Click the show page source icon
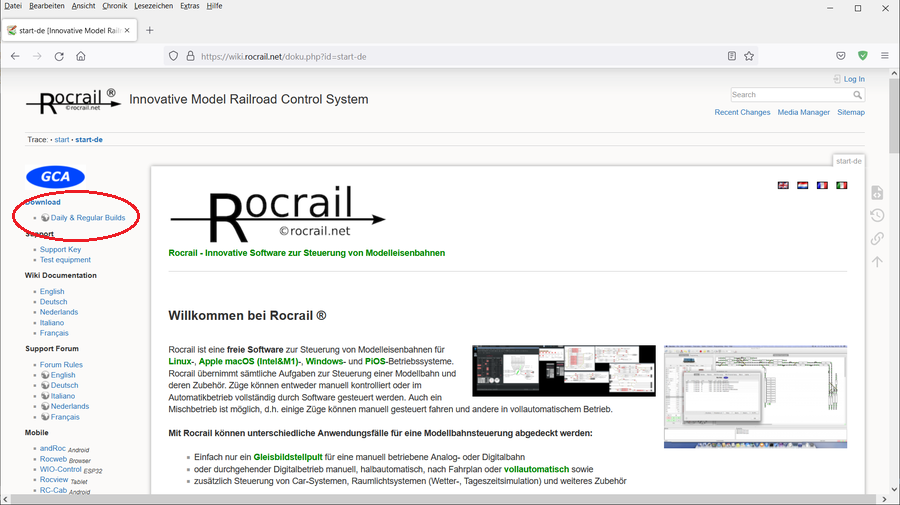The image size is (900, 505). [x=877, y=192]
